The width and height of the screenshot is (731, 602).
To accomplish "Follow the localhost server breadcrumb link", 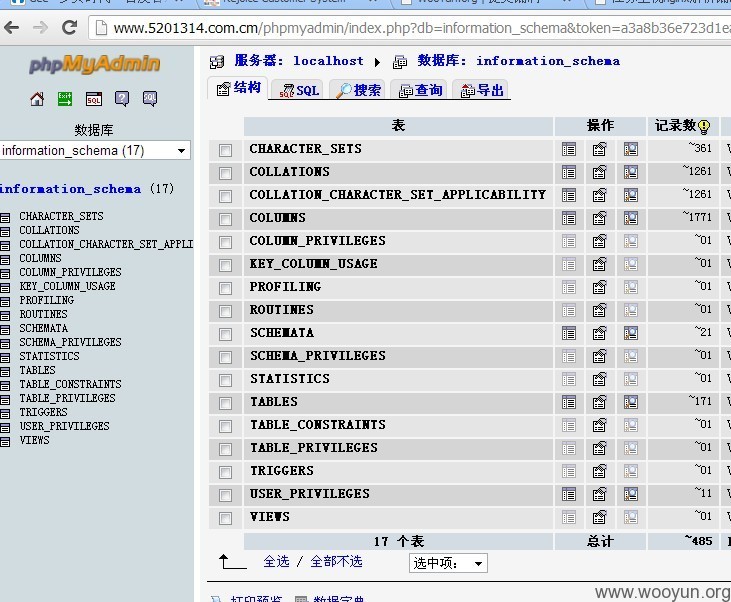I will (328, 61).
